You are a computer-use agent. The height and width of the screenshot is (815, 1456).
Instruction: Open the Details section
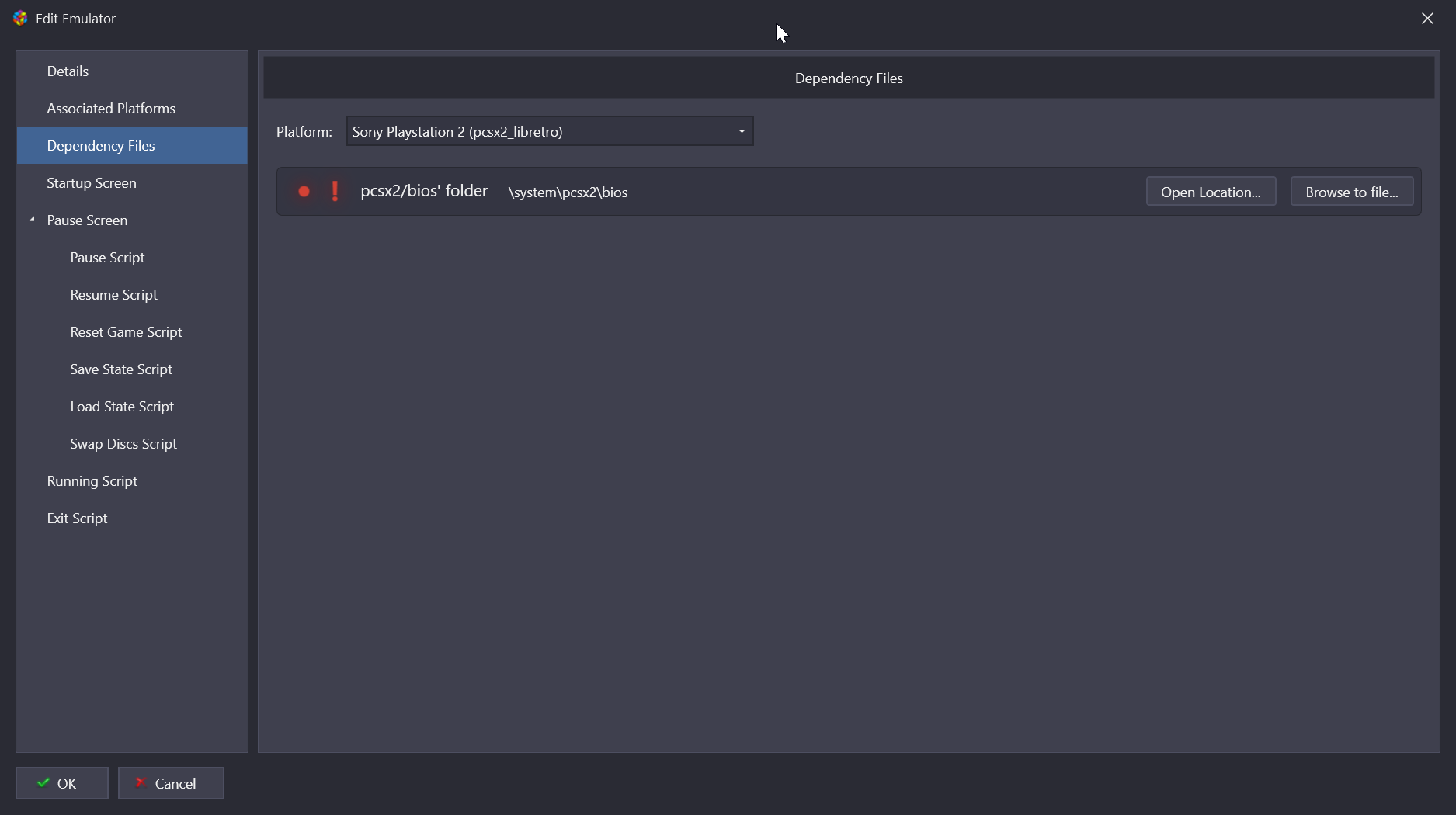click(x=132, y=71)
